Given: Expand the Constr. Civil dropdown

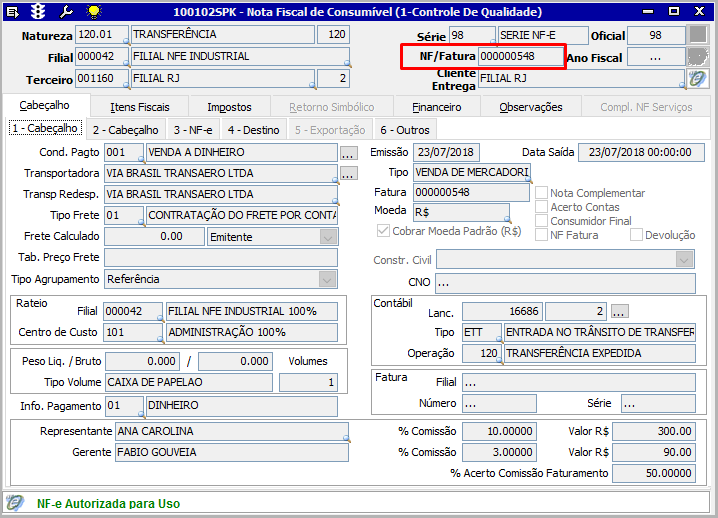Looking at the screenshot, I should click(x=685, y=260).
